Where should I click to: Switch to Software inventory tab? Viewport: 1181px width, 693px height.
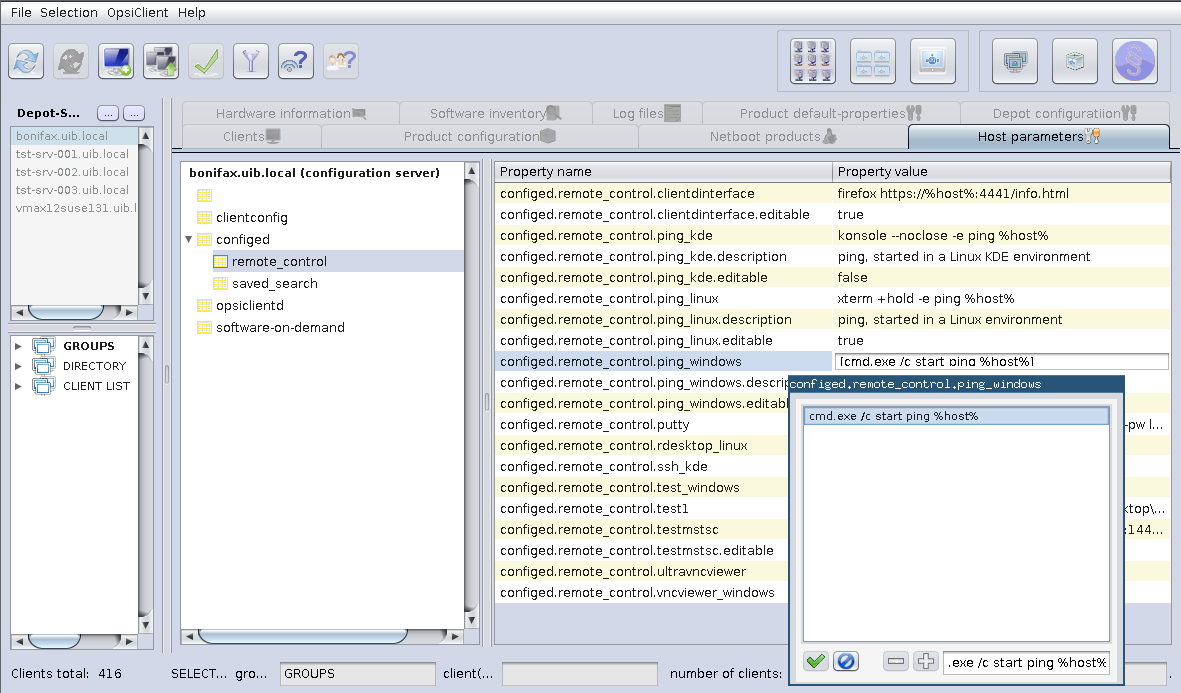[495, 113]
